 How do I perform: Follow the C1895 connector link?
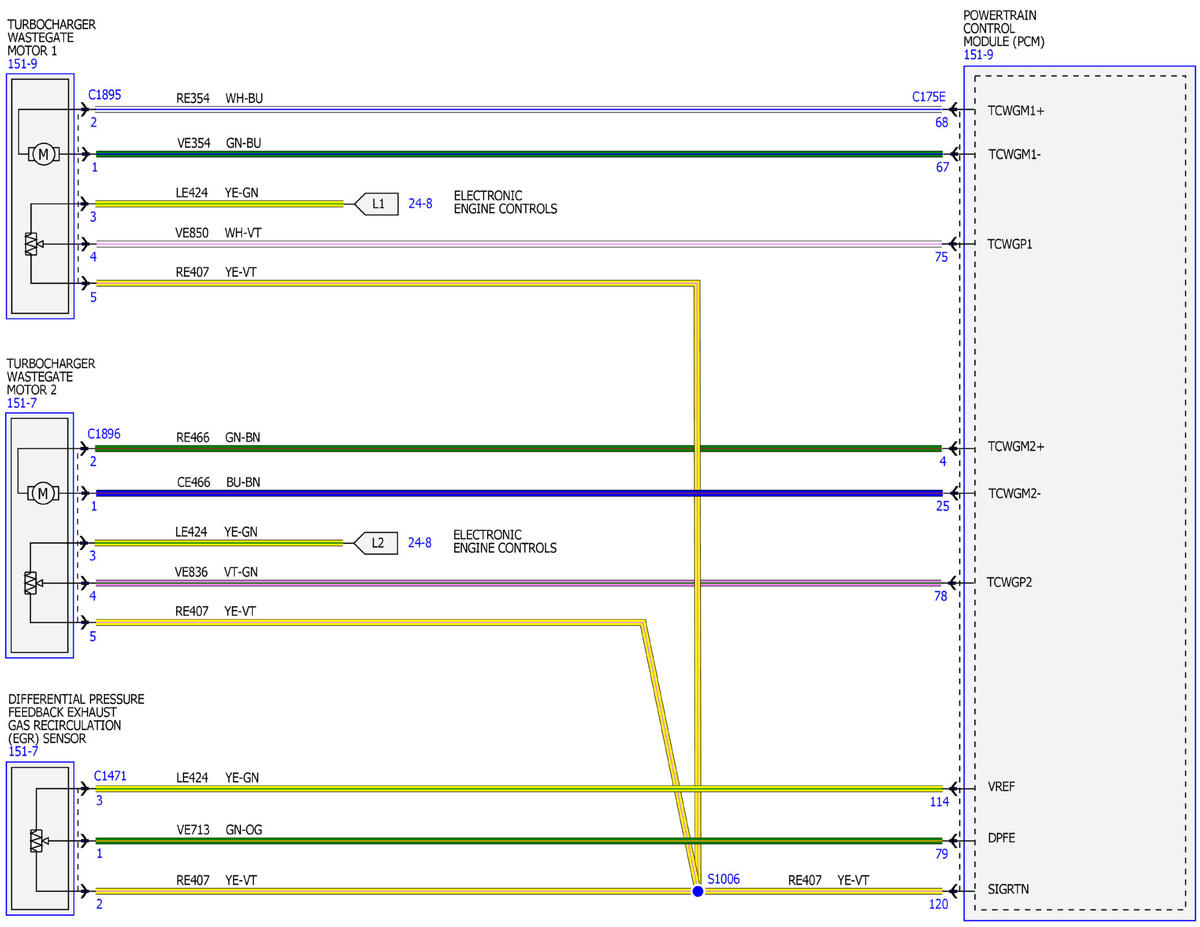[104, 95]
